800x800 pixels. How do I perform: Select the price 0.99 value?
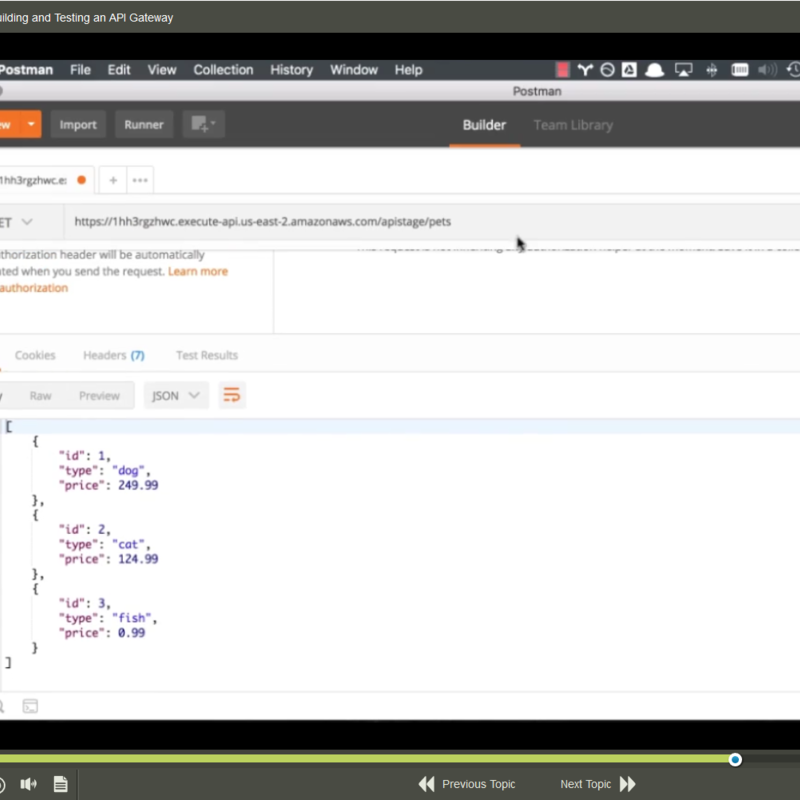(x=131, y=633)
